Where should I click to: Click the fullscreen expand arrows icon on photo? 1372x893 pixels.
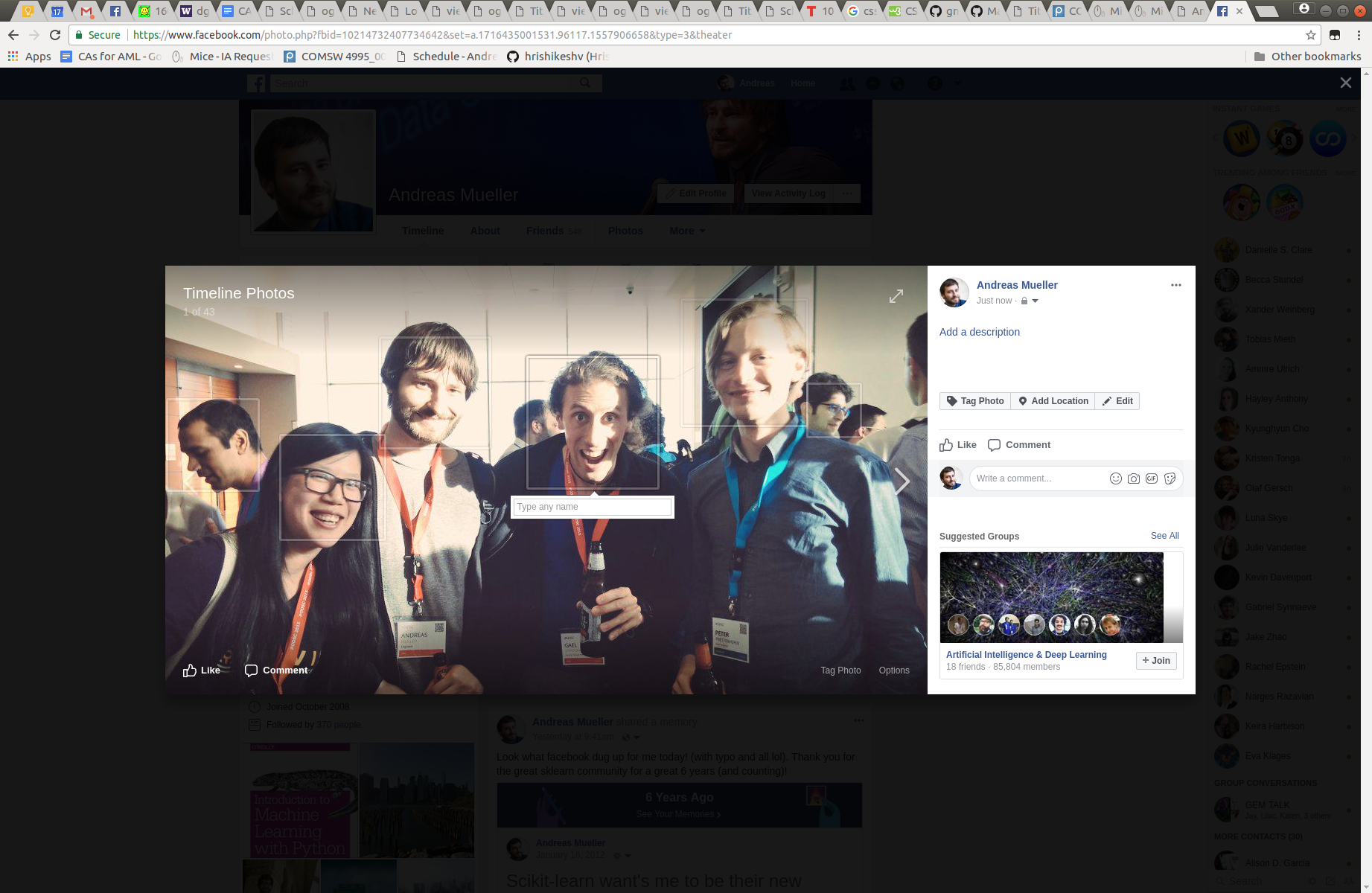[896, 296]
